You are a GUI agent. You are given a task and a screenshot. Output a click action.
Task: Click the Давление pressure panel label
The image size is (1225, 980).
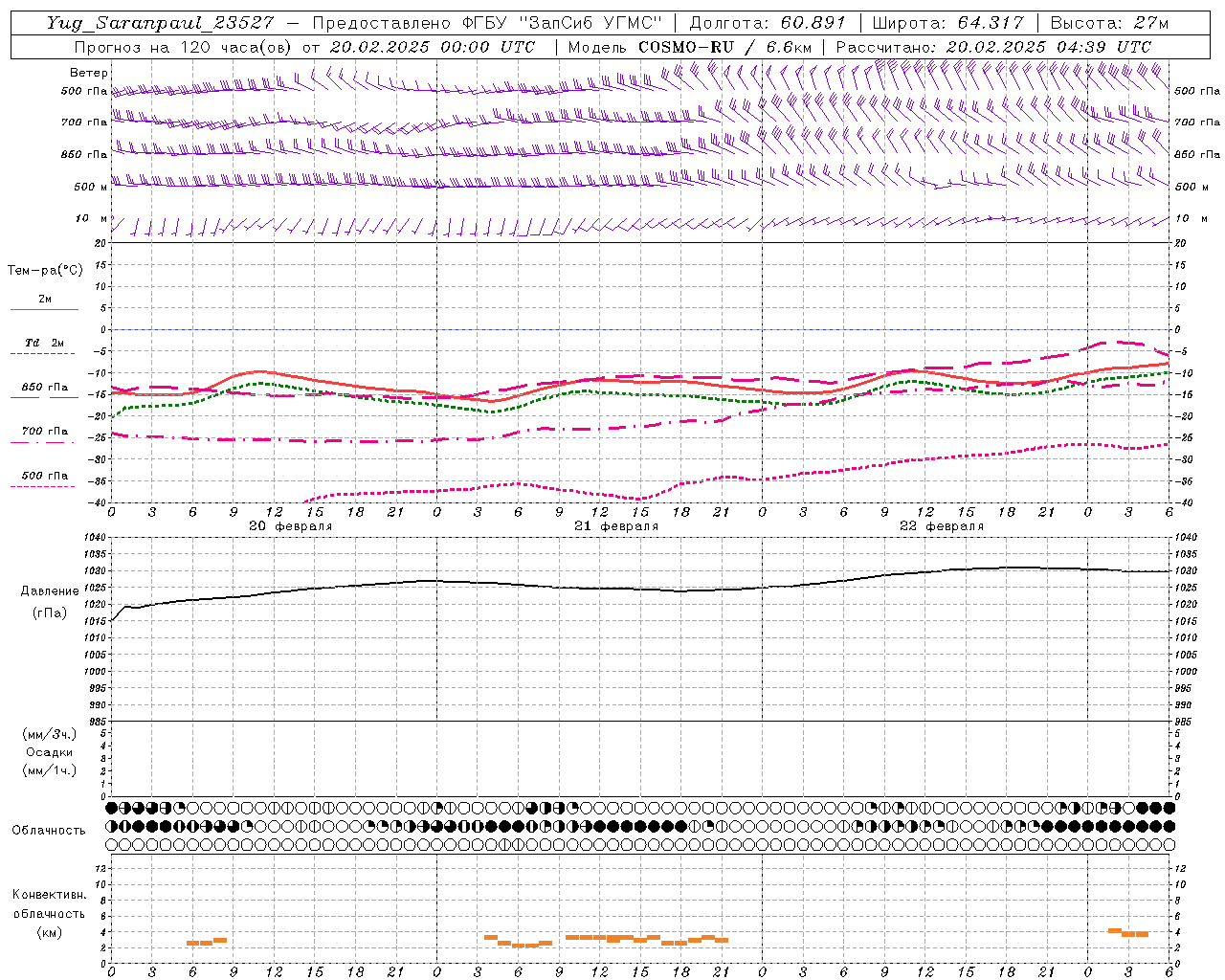point(50,591)
